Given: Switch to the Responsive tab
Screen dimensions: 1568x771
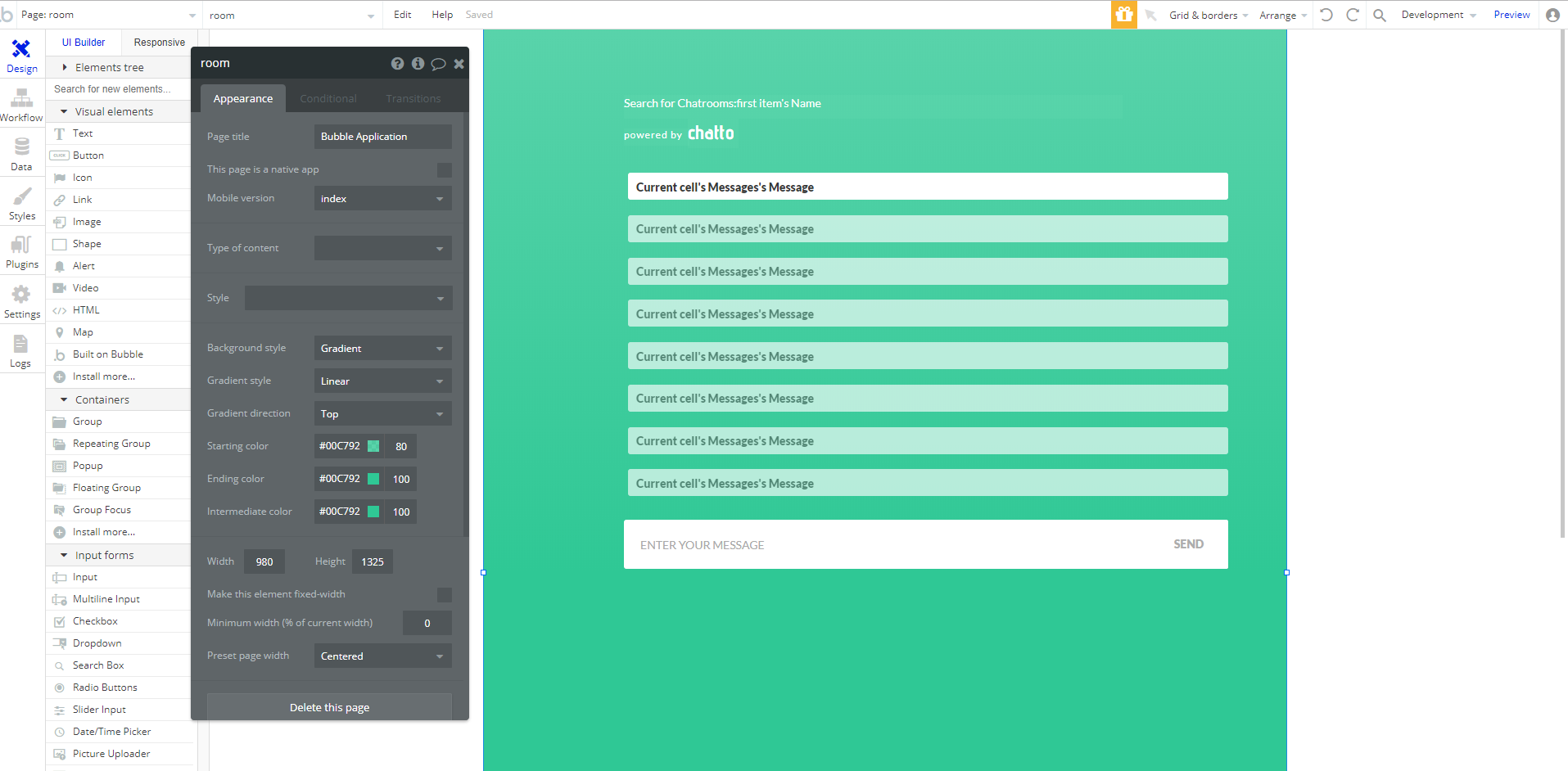Looking at the screenshot, I should (x=160, y=43).
